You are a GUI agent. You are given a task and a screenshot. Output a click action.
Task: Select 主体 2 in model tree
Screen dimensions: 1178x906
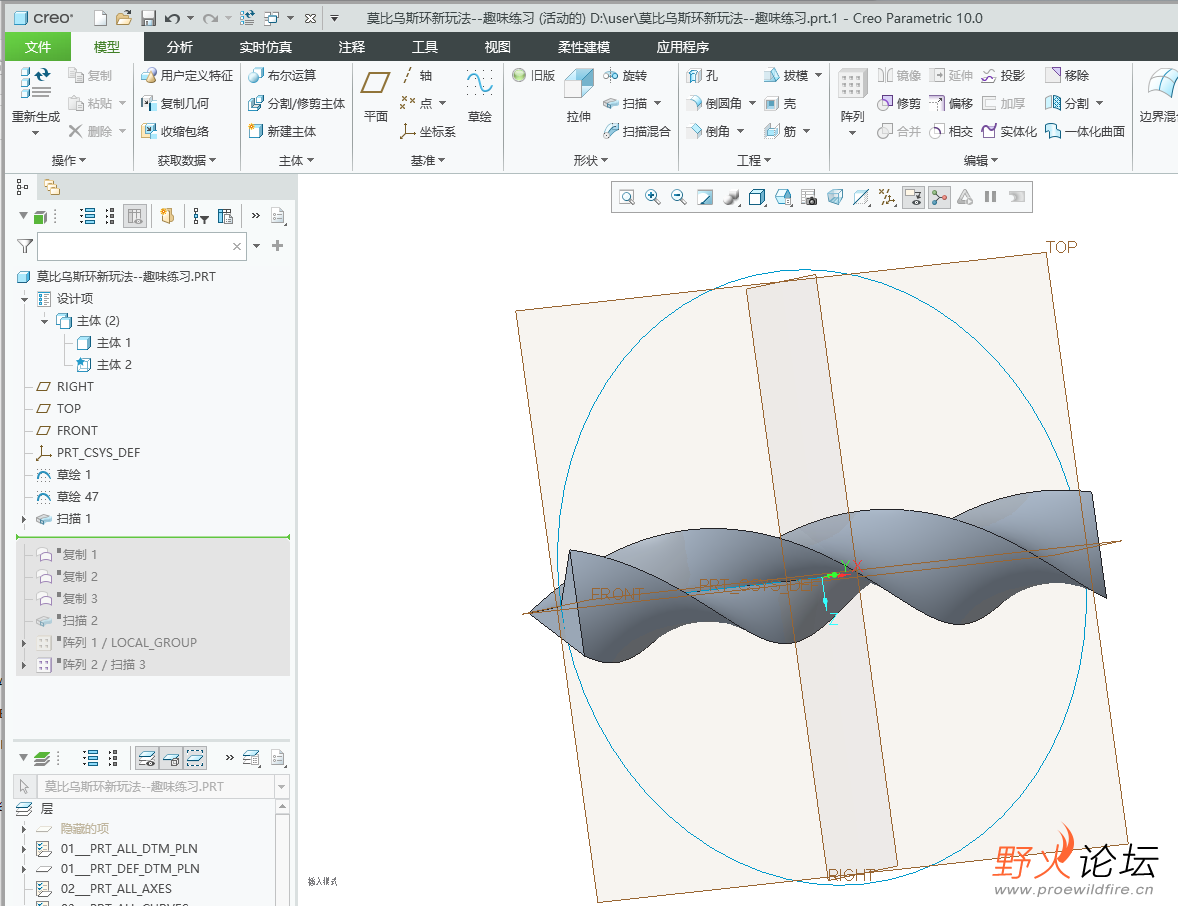tap(104, 365)
